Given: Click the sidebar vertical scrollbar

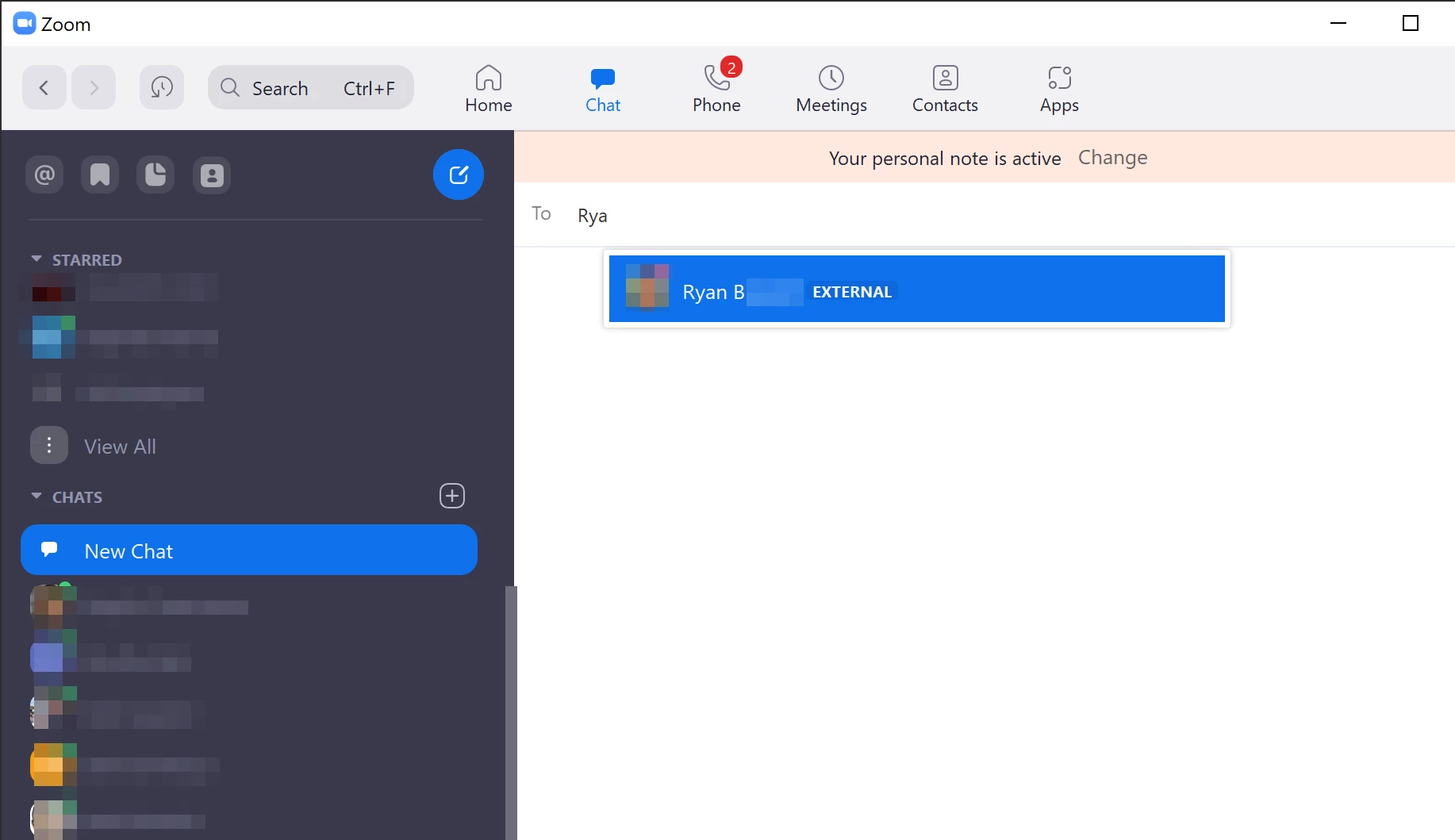Looking at the screenshot, I should 510,712.
